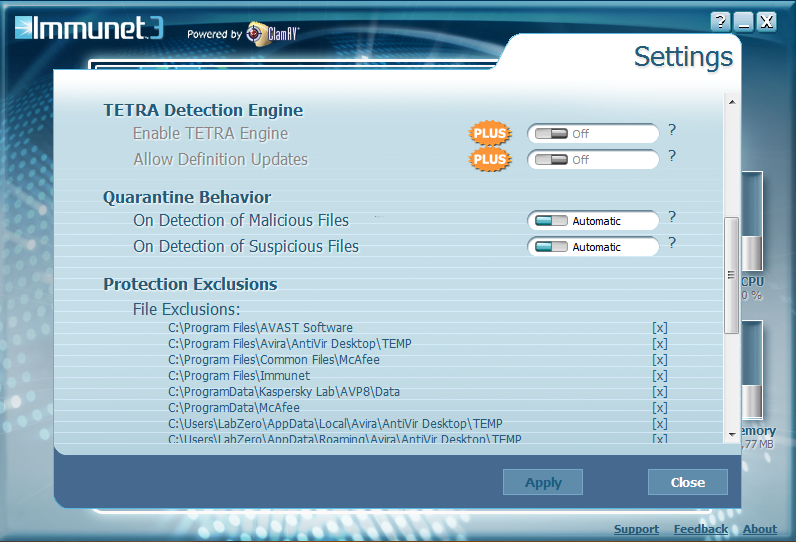Remove the Program Files\Immunet exclusion
Viewport: 796px width, 542px height.
tap(659, 376)
